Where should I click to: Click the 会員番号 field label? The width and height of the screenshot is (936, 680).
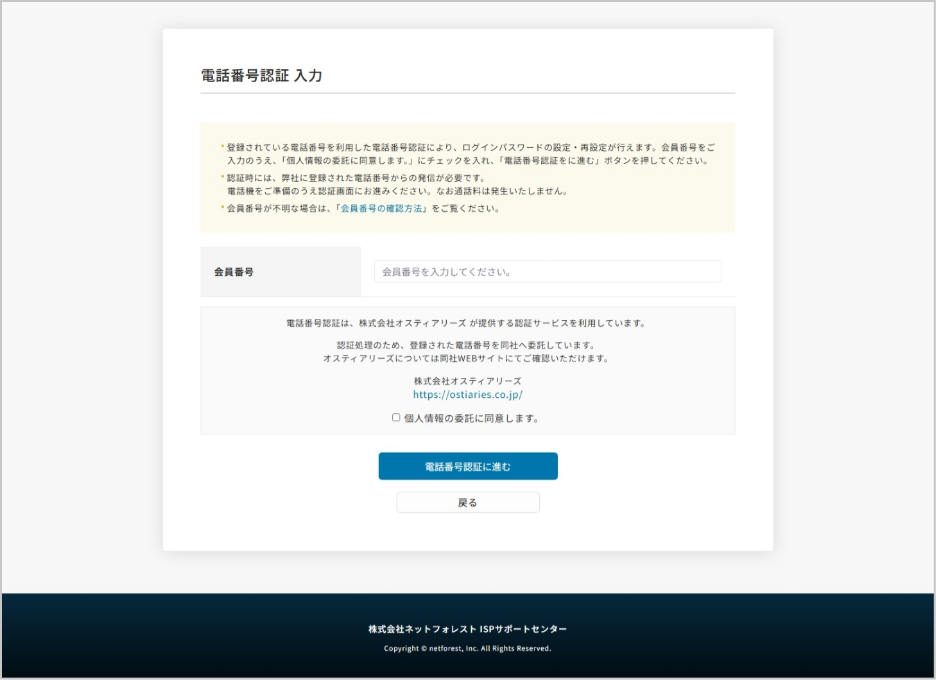point(234,272)
